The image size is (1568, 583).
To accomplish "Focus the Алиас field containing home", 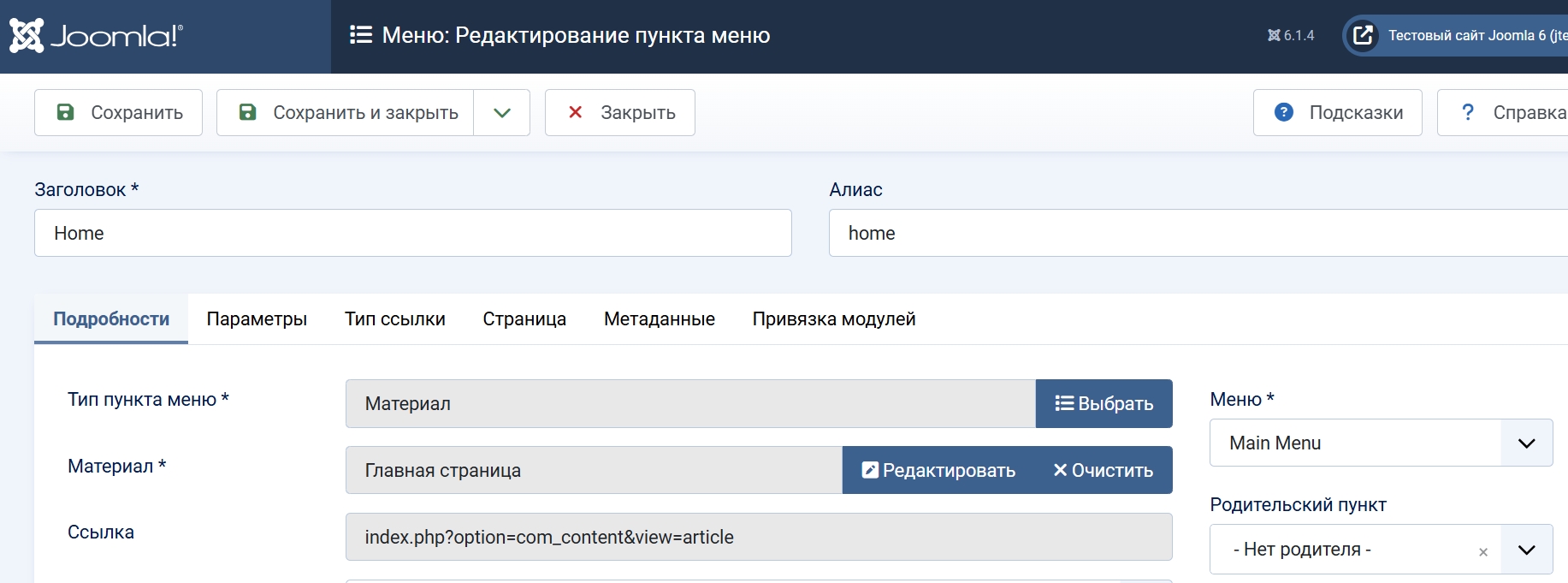I will coord(1198,233).
